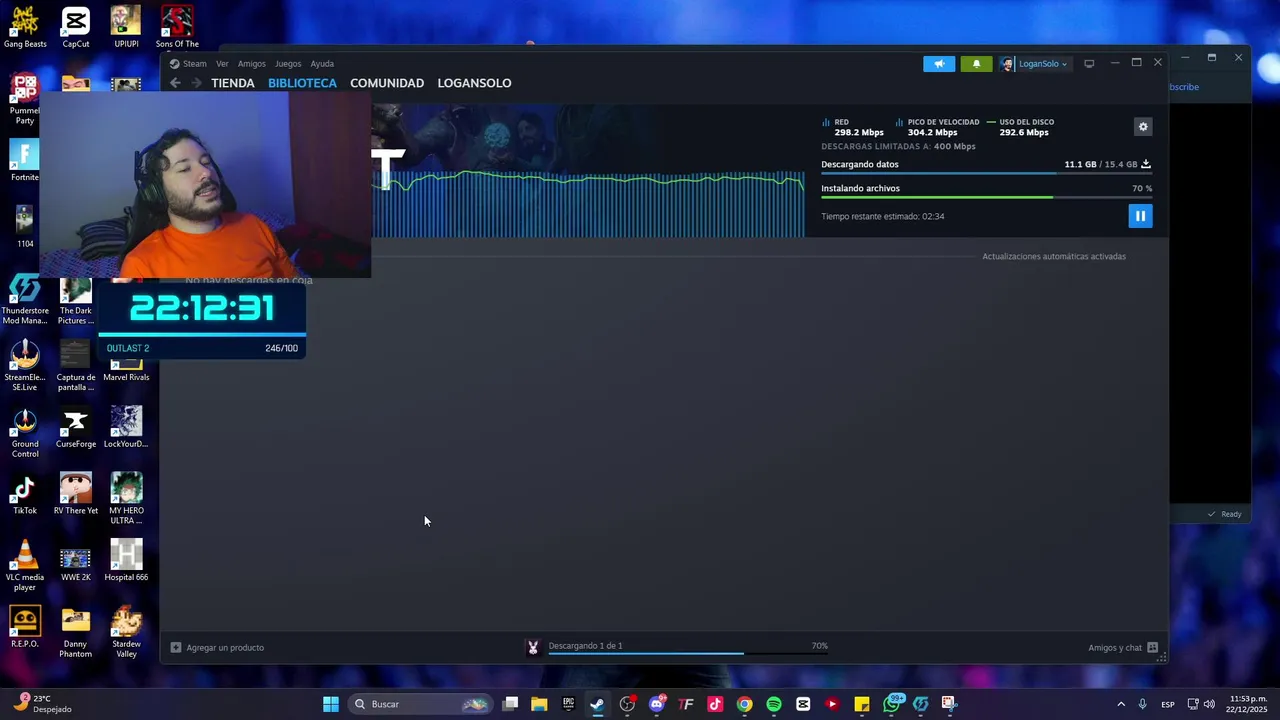Viewport: 1280px width, 720px height.
Task: Open the COMUNIDAD tab
Action: coord(387,83)
